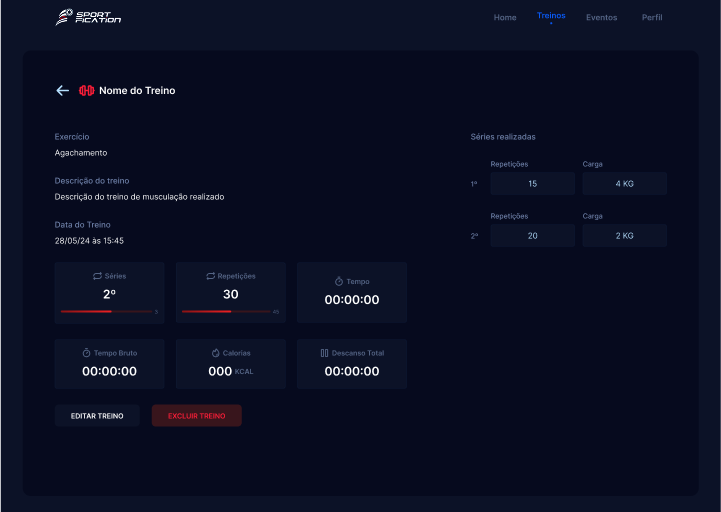Click the Descanso Total value 00:00:00

point(352,371)
